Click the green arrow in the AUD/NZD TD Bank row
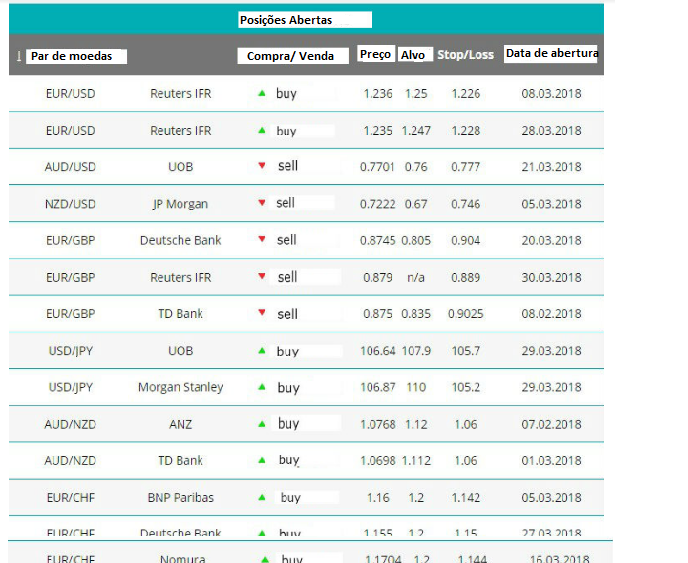This screenshot has height=563, width=688. (262, 460)
